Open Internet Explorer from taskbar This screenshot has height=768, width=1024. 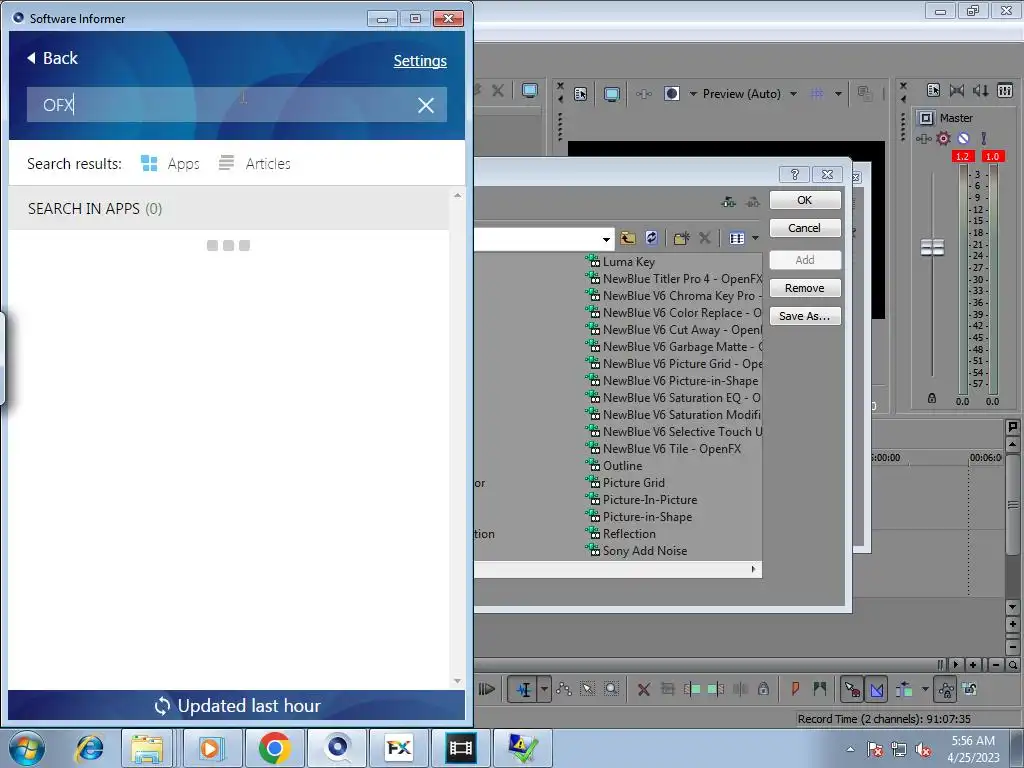(89, 748)
